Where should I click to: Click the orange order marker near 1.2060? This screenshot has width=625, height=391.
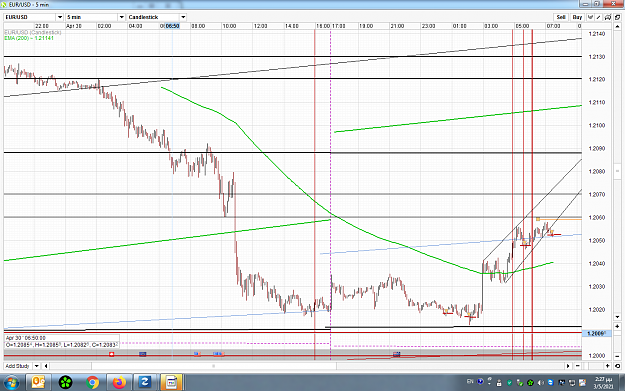click(538, 219)
